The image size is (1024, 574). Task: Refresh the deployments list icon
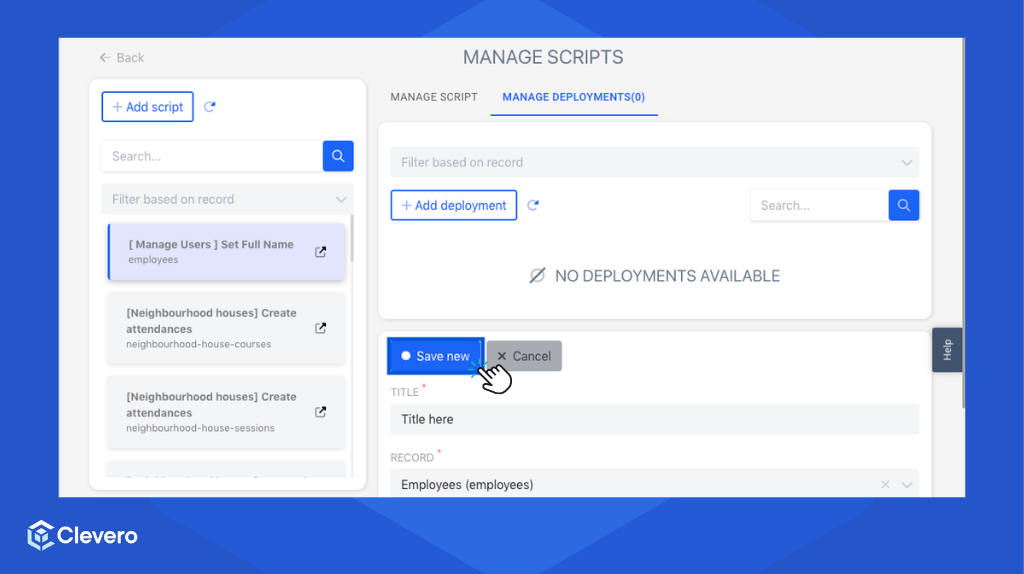533,205
